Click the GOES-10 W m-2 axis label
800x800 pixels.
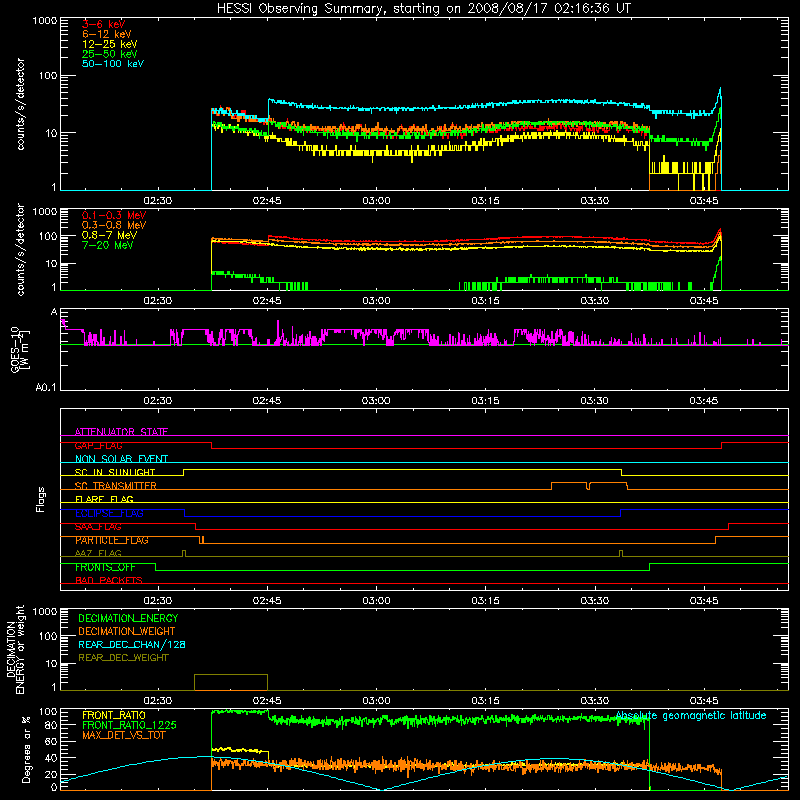pyautogui.click(x=20, y=350)
